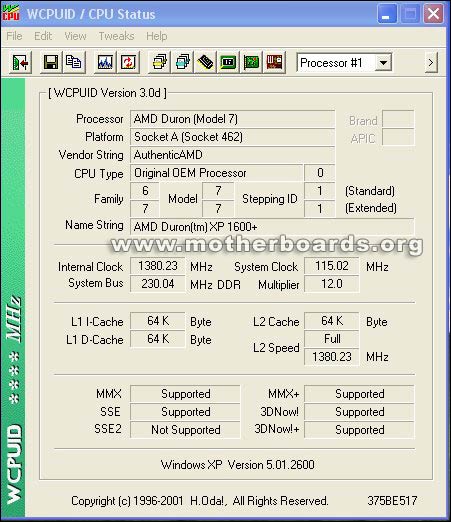
Task: Open the red motherboard info icon
Action: (274, 62)
